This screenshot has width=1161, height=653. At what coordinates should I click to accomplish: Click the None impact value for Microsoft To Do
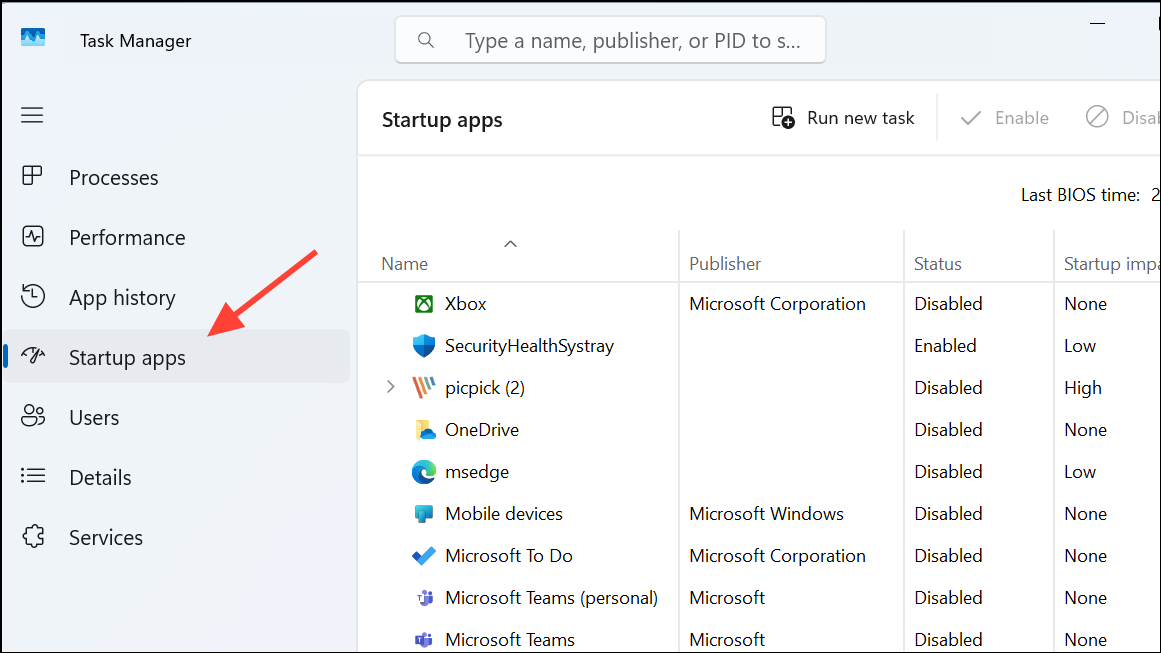(1085, 556)
